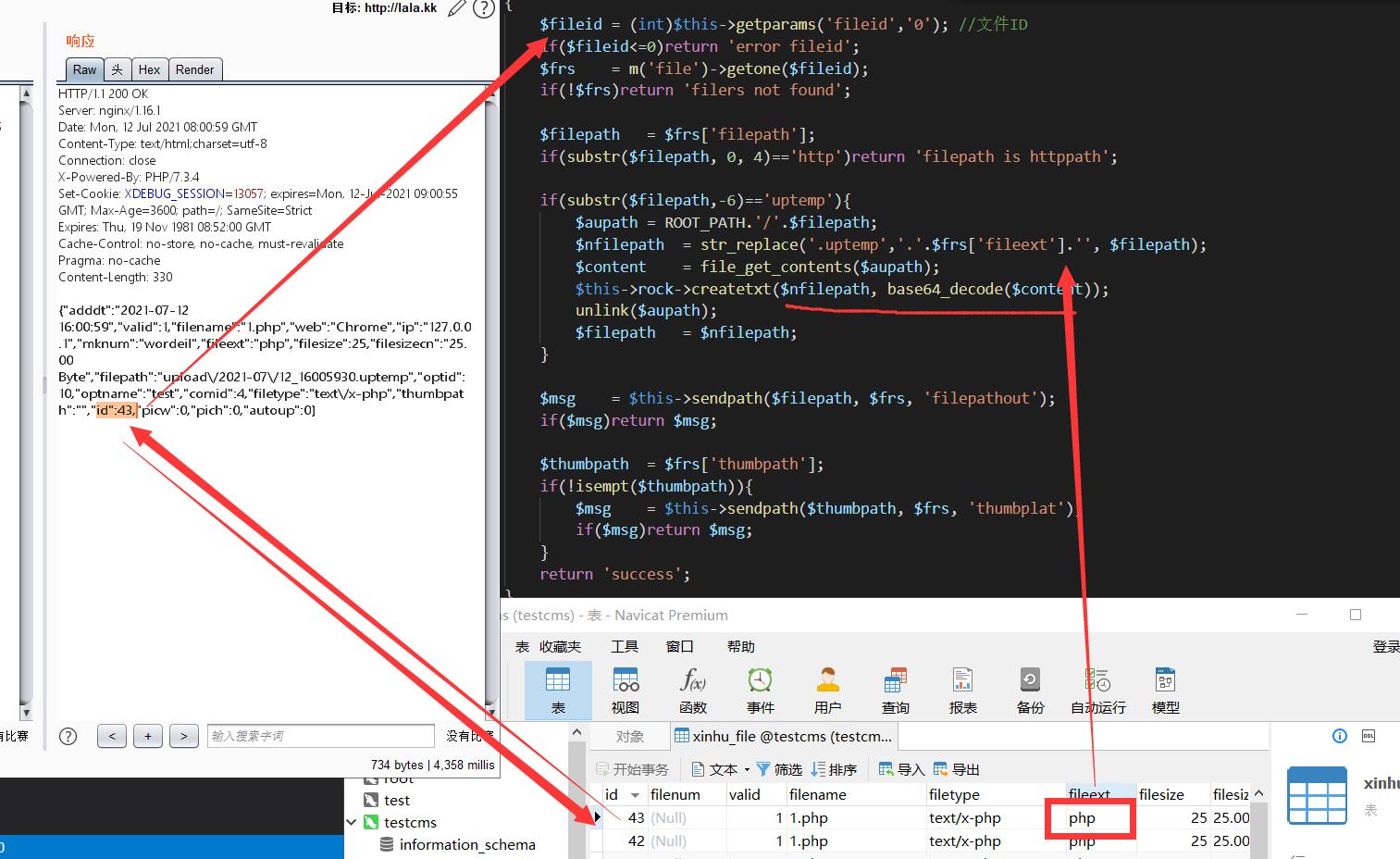
Task: Select the testcms tree item label
Action: (x=410, y=822)
